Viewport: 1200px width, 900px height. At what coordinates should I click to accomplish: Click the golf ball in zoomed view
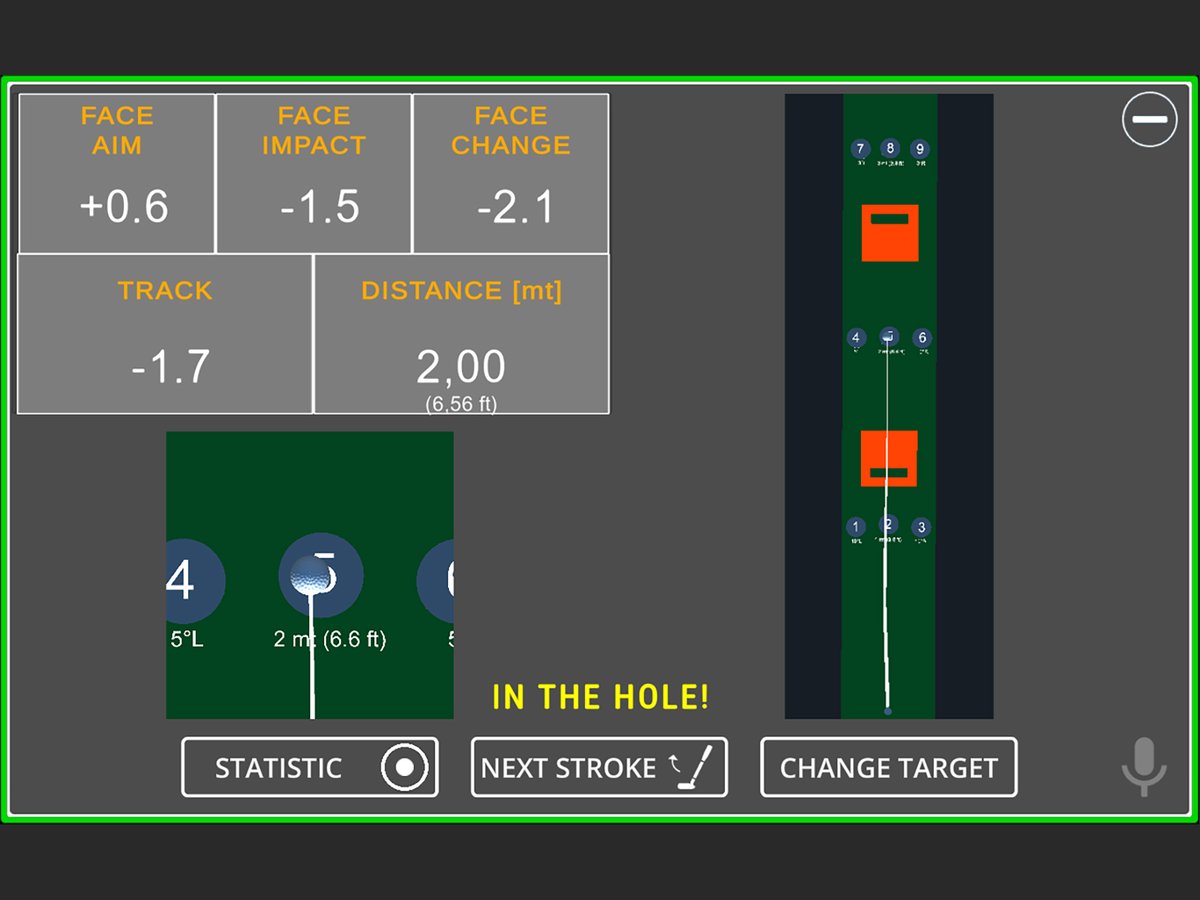pyautogui.click(x=310, y=575)
